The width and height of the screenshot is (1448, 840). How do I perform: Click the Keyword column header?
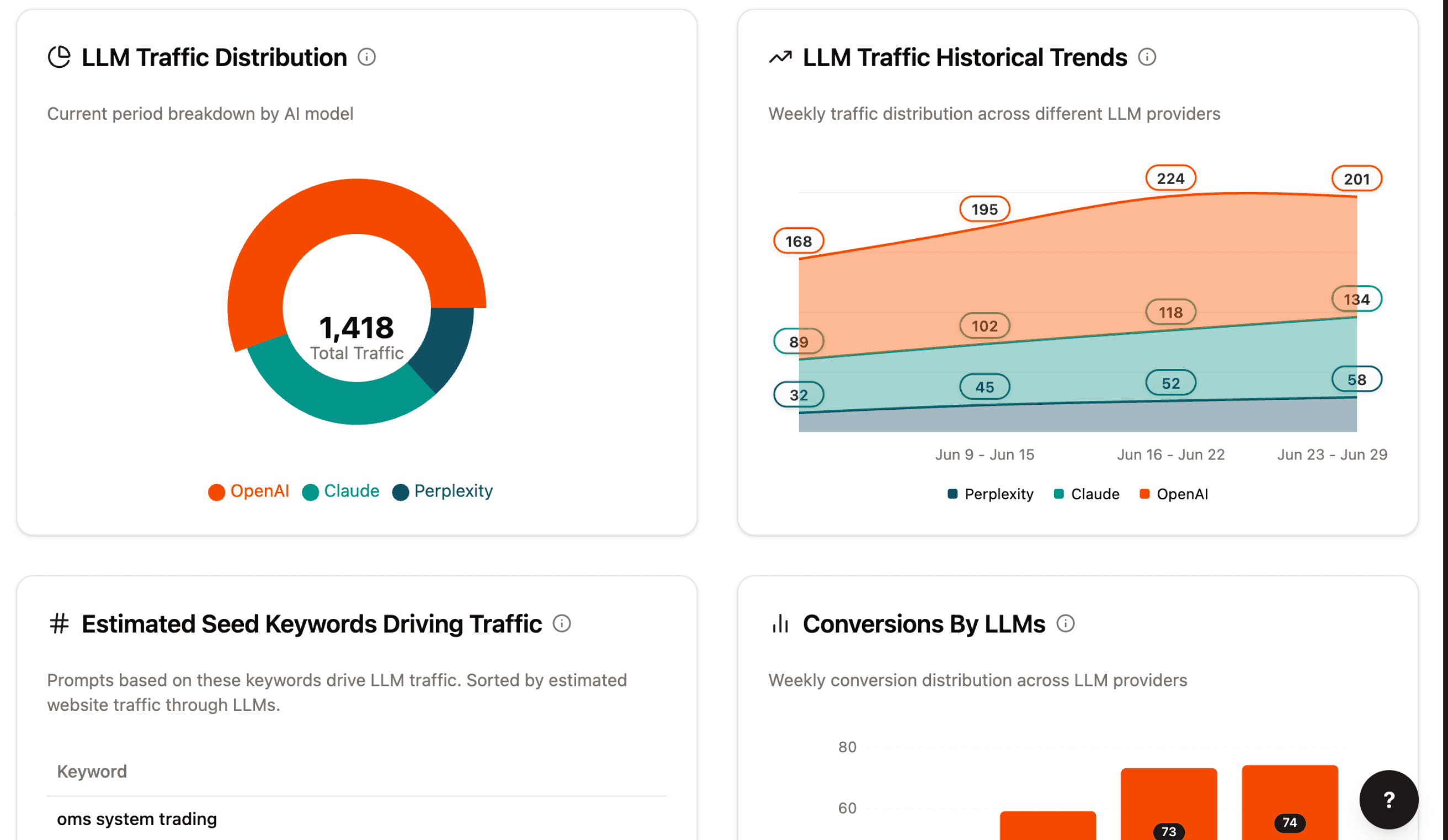(x=92, y=771)
